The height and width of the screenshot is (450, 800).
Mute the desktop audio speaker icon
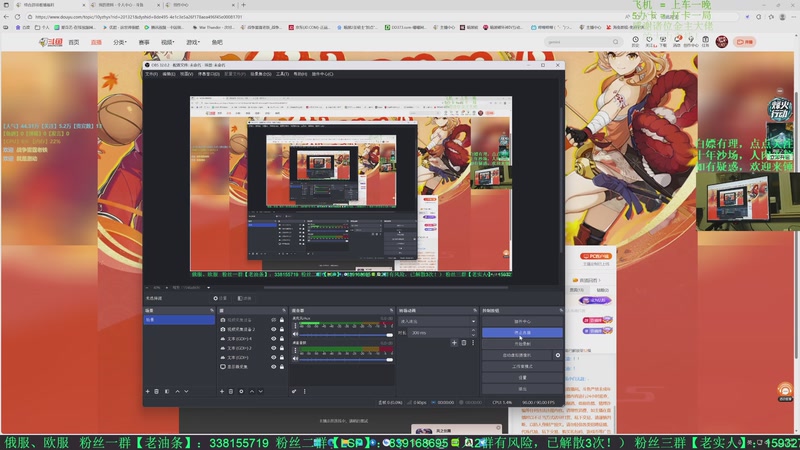click(295, 359)
